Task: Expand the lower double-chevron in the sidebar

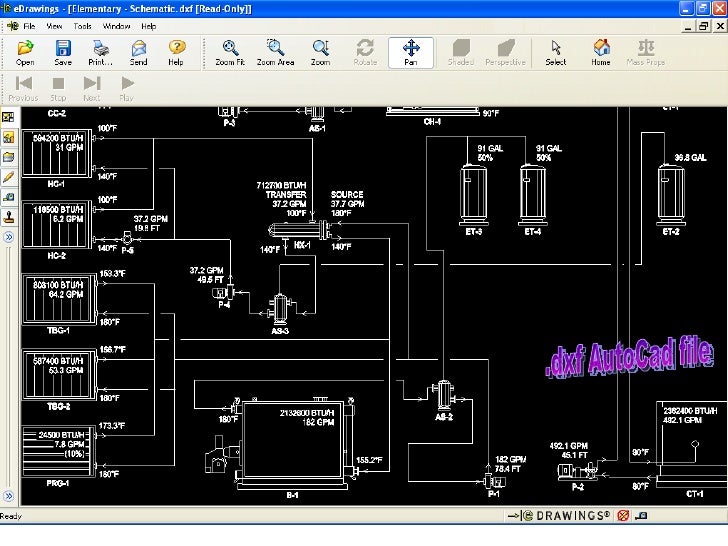Action: coord(8,496)
